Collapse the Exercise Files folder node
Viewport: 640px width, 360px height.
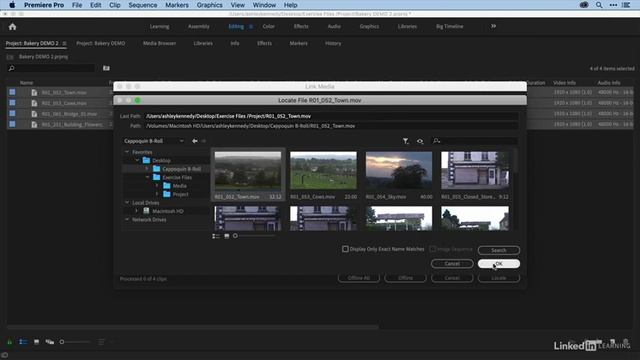147,177
